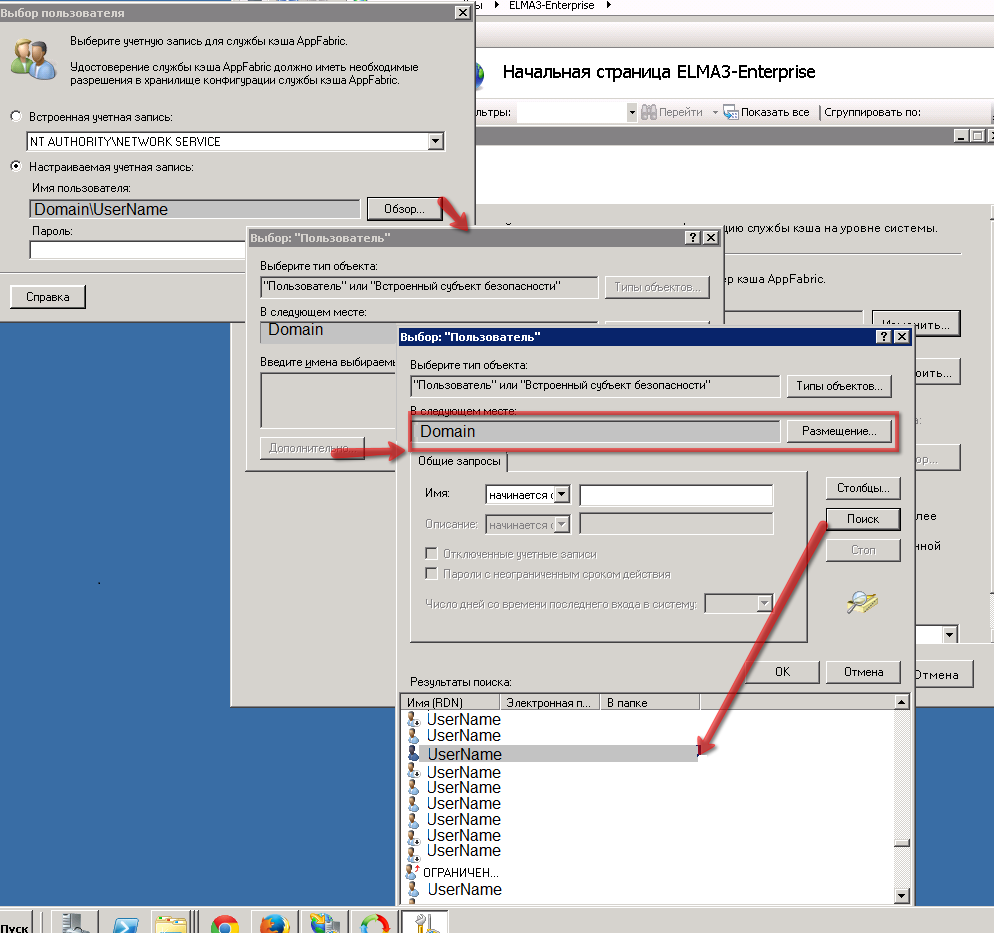Expand the NT AUTHORITY\NETWORK SERVICE dropdown

coord(435,142)
